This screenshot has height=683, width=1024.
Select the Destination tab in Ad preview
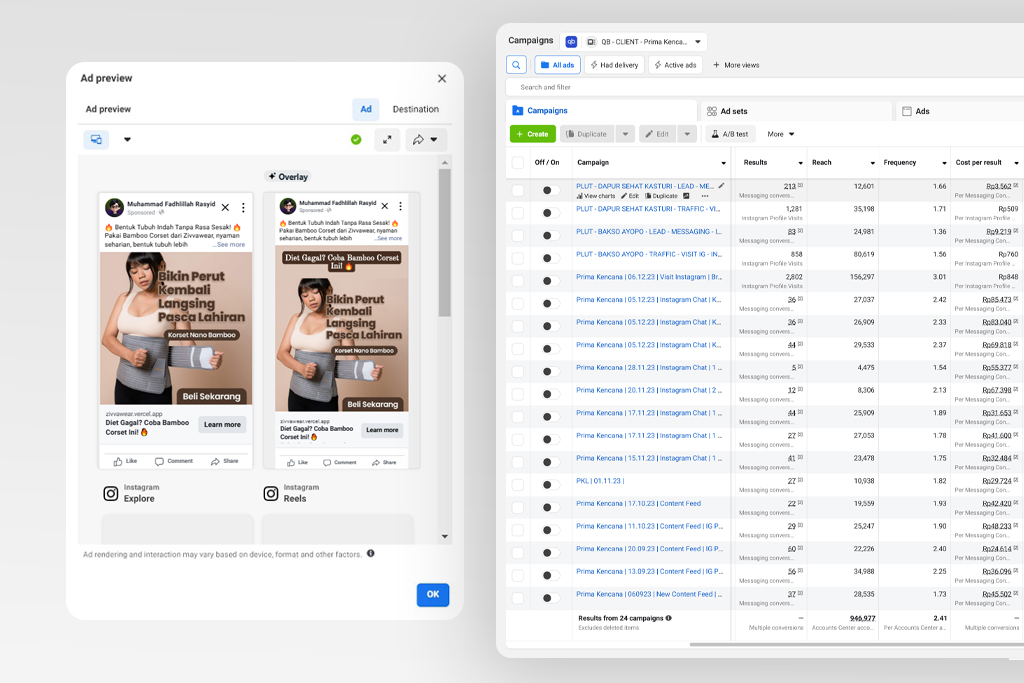[x=415, y=109]
